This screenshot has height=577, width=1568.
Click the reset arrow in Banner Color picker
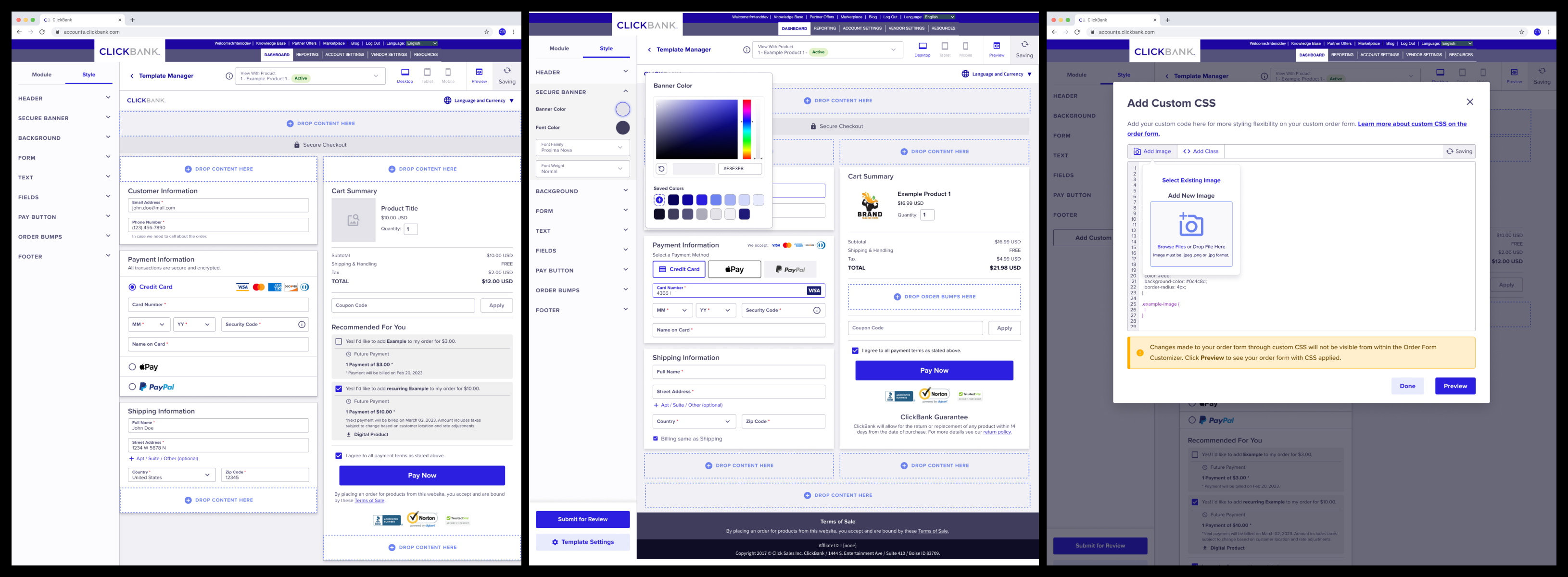pyautogui.click(x=662, y=169)
